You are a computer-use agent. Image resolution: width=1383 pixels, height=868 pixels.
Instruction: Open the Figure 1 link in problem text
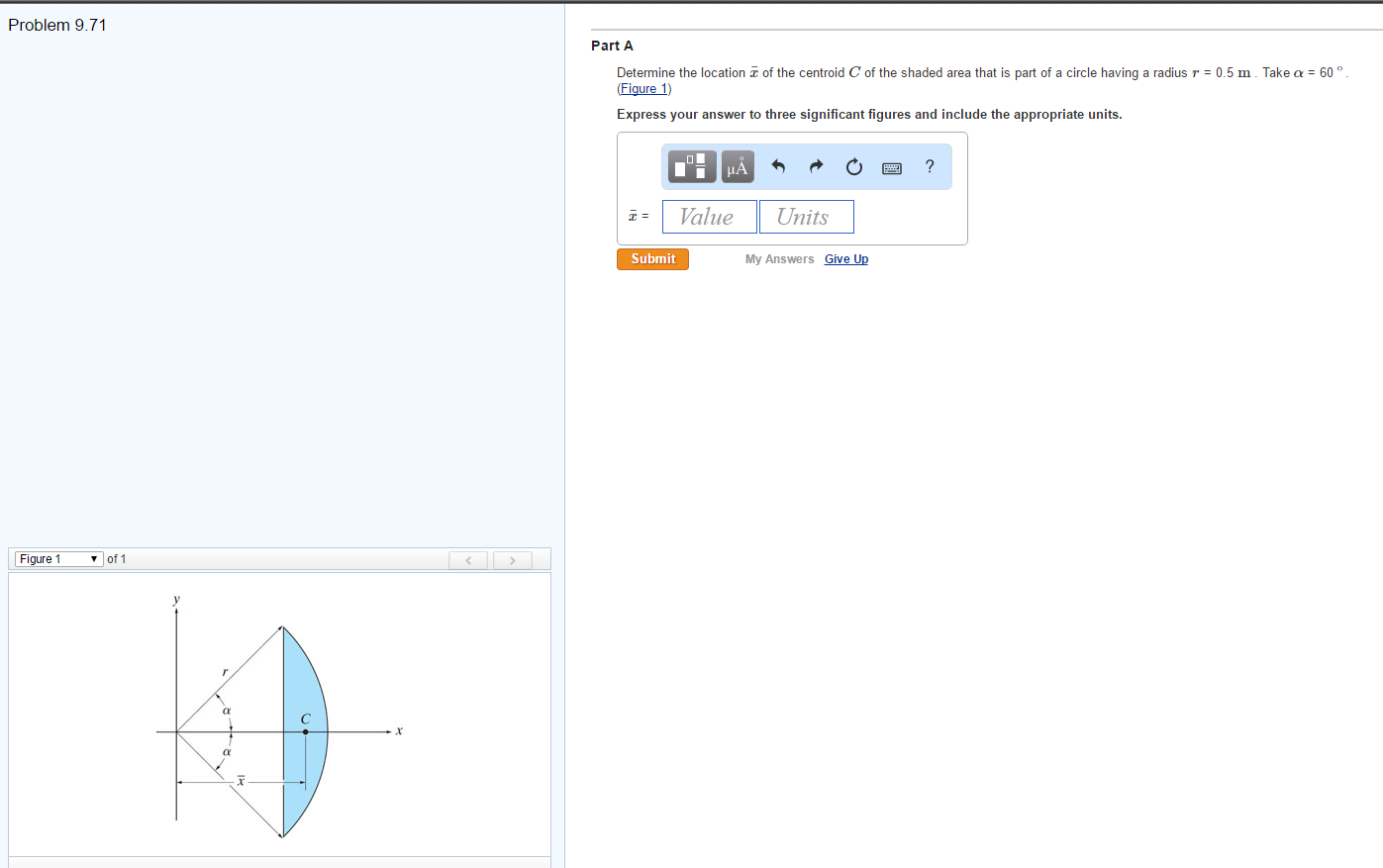point(643,89)
